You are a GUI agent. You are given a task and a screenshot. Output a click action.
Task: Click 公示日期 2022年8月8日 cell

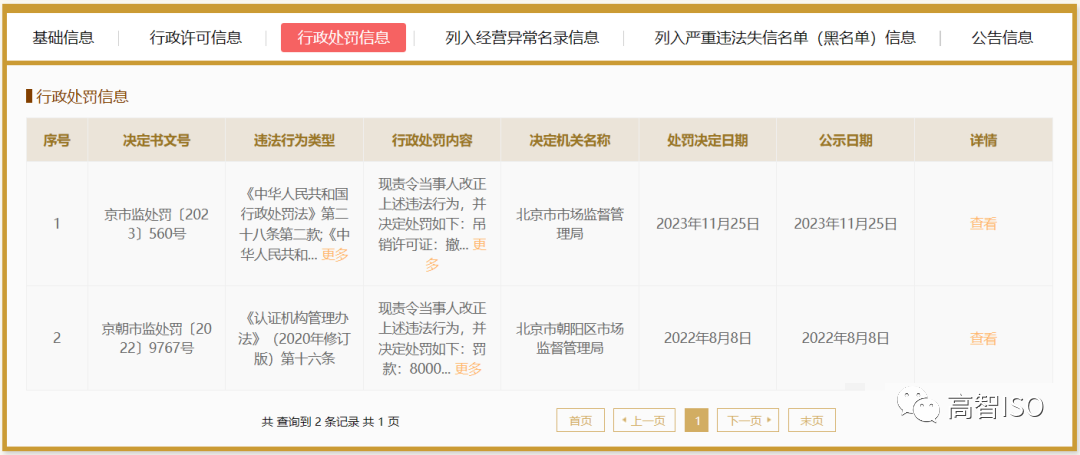click(845, 338)
